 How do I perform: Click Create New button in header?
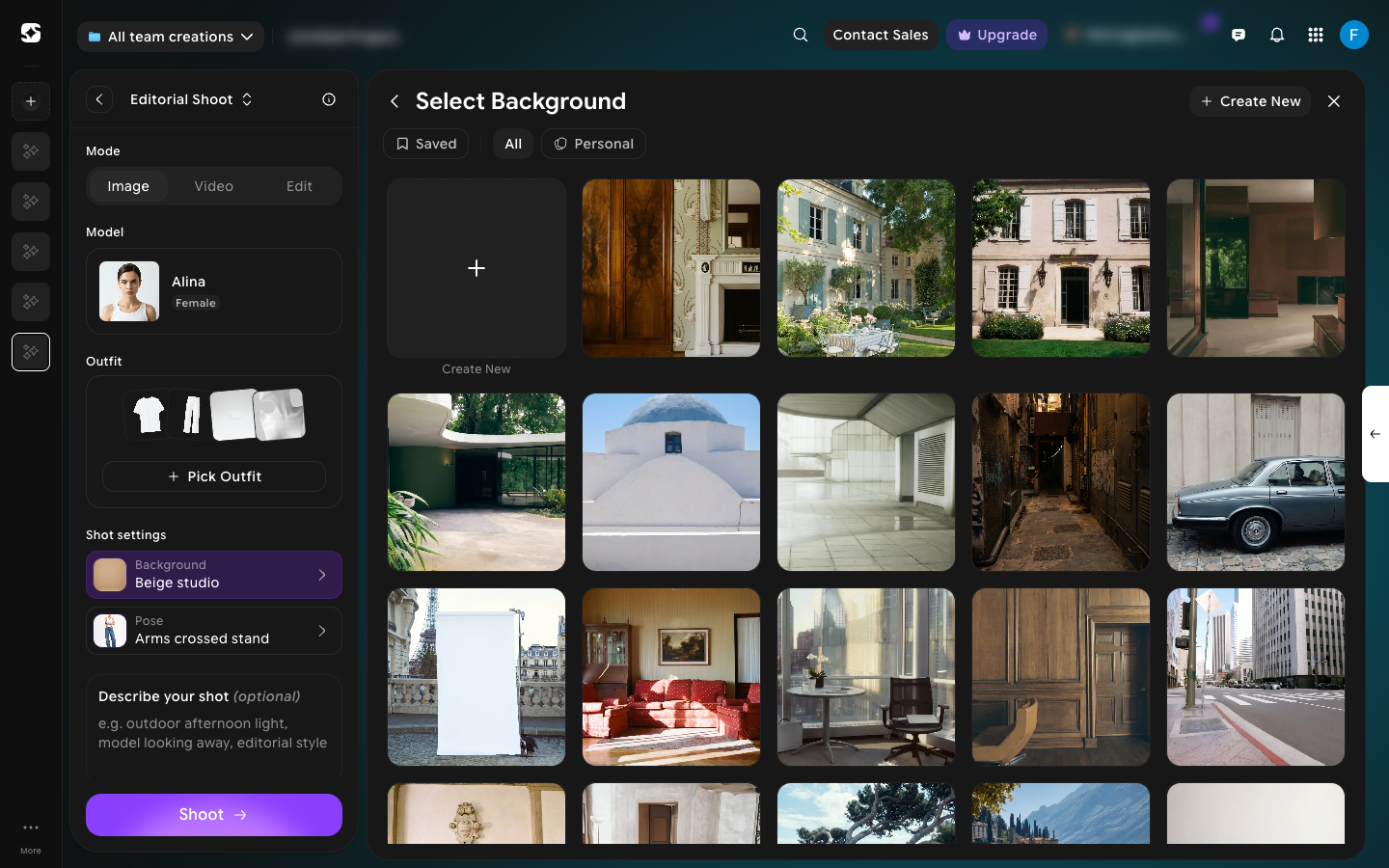click(1250, 101)
